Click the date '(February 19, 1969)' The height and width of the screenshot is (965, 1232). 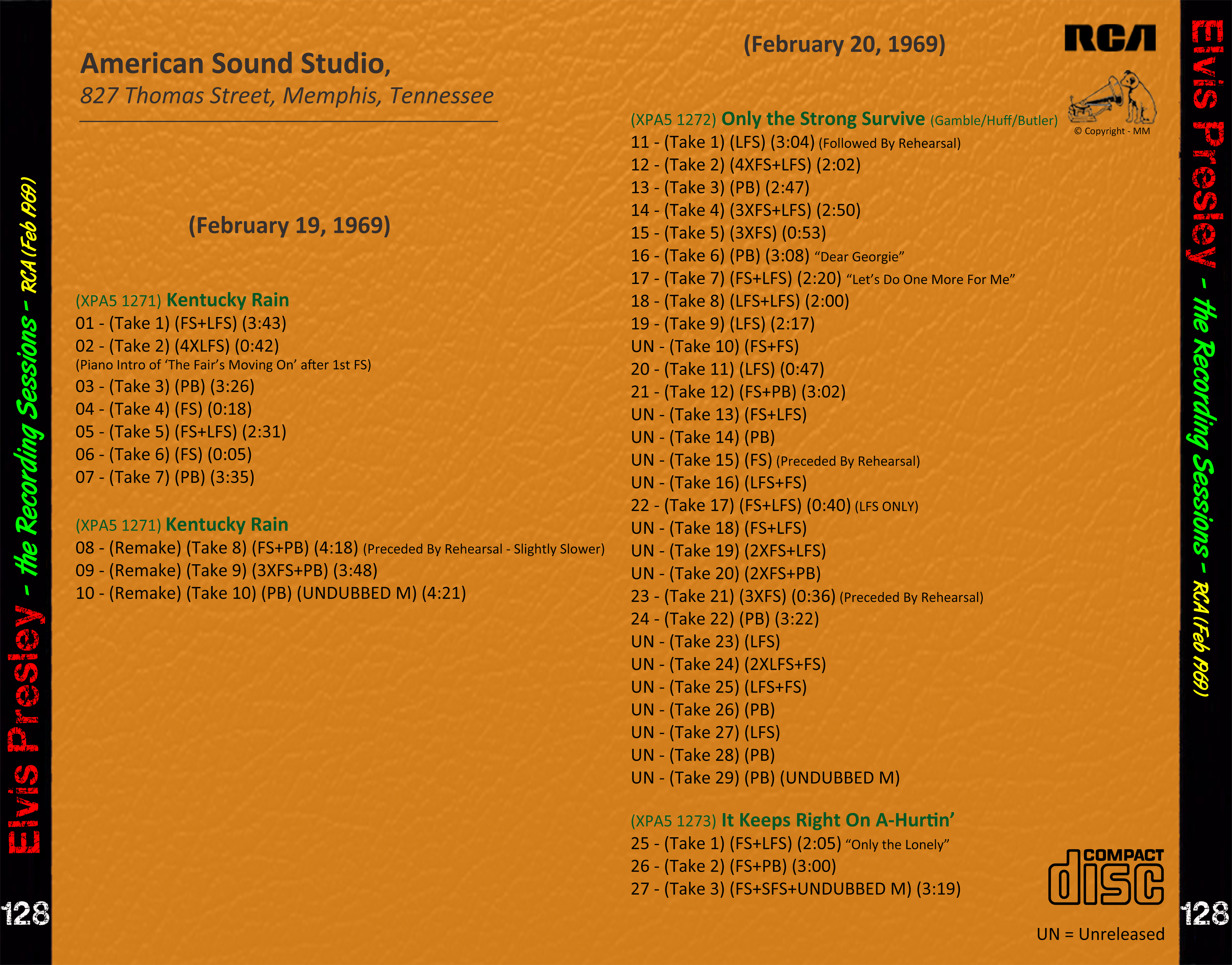pyautogui.click(x=289, y=225)
